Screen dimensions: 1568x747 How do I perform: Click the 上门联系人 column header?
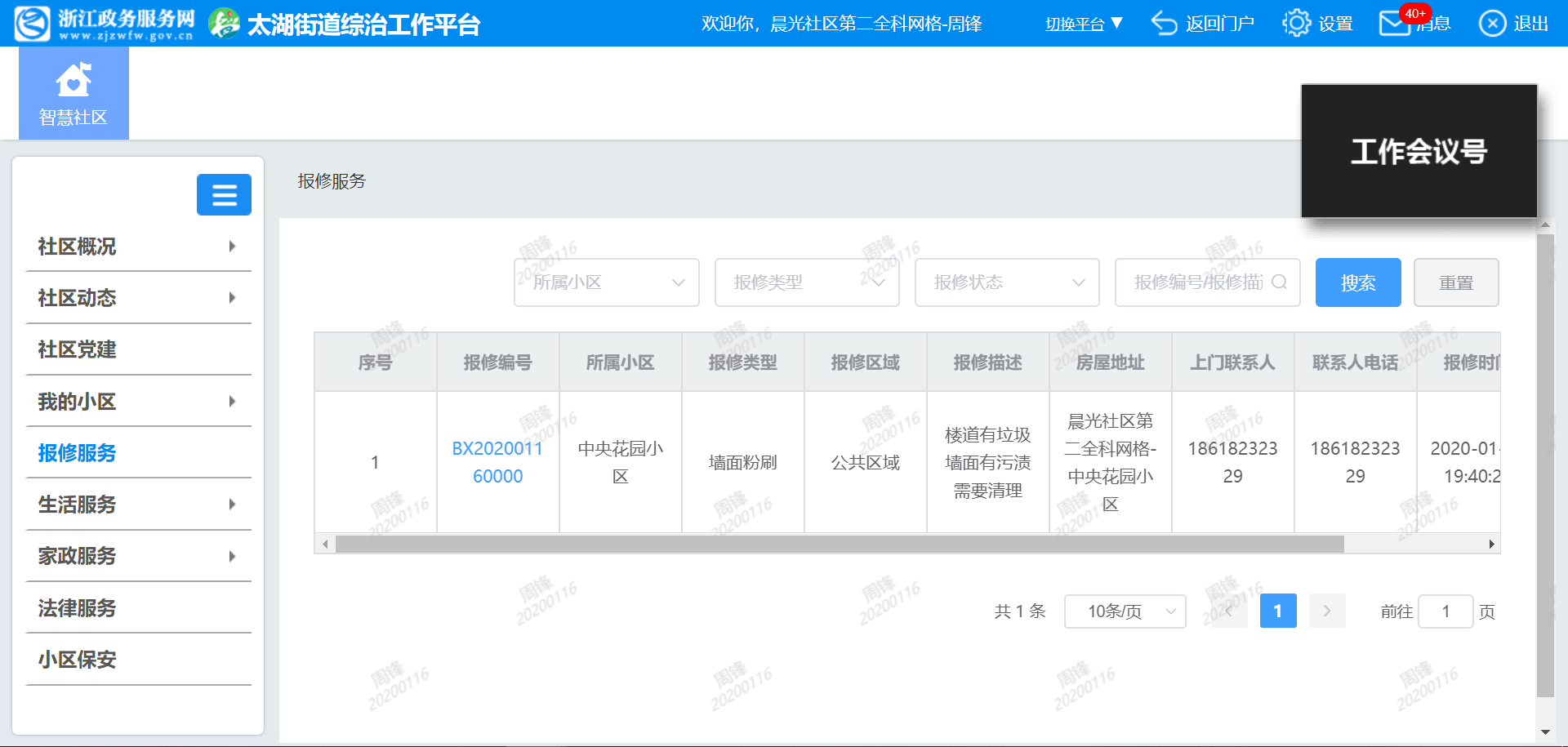[1233, 362]
